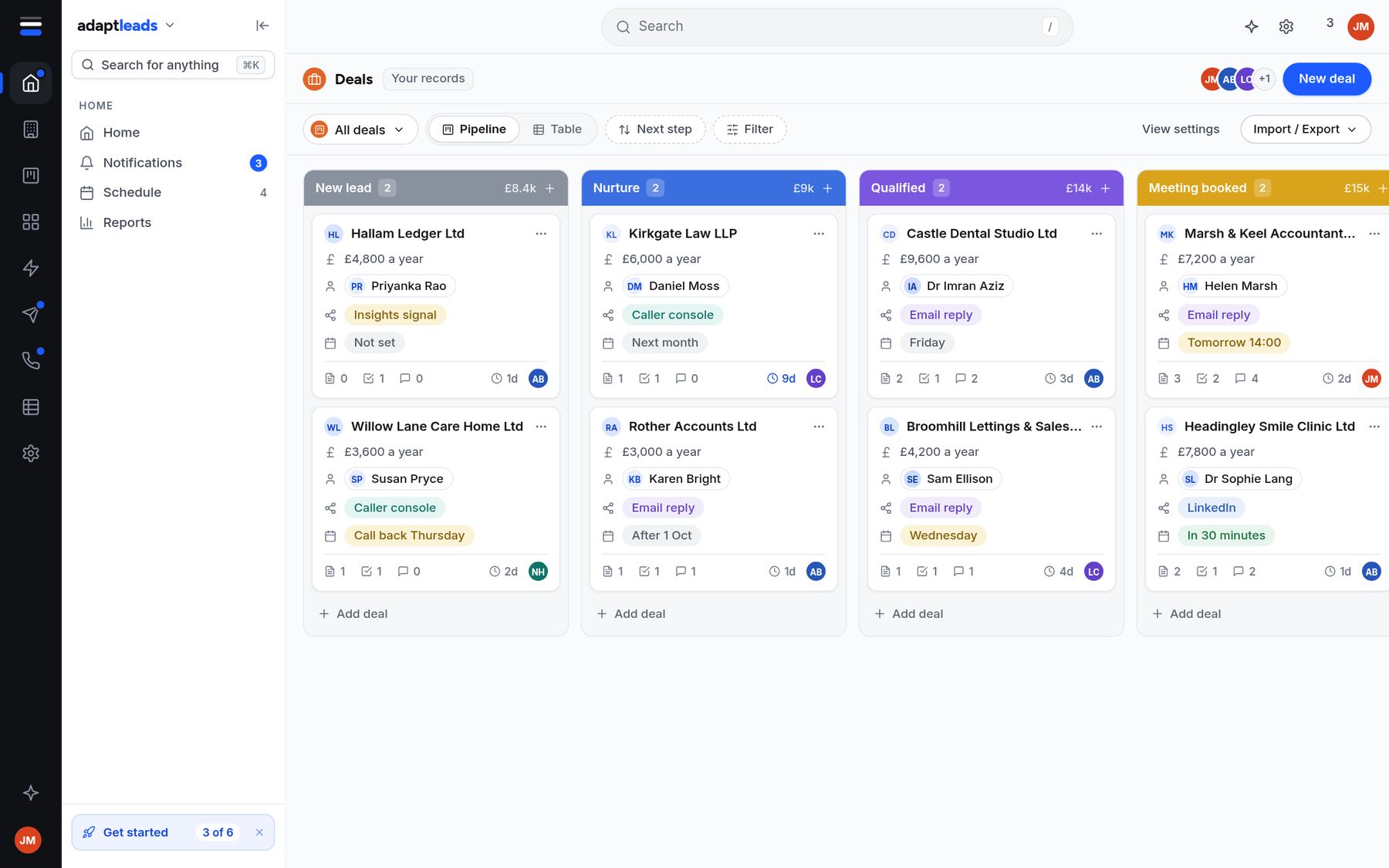Click the Your records tag
The height and width of the screenshot is (868, 1389).
click(x=428, y=79)
